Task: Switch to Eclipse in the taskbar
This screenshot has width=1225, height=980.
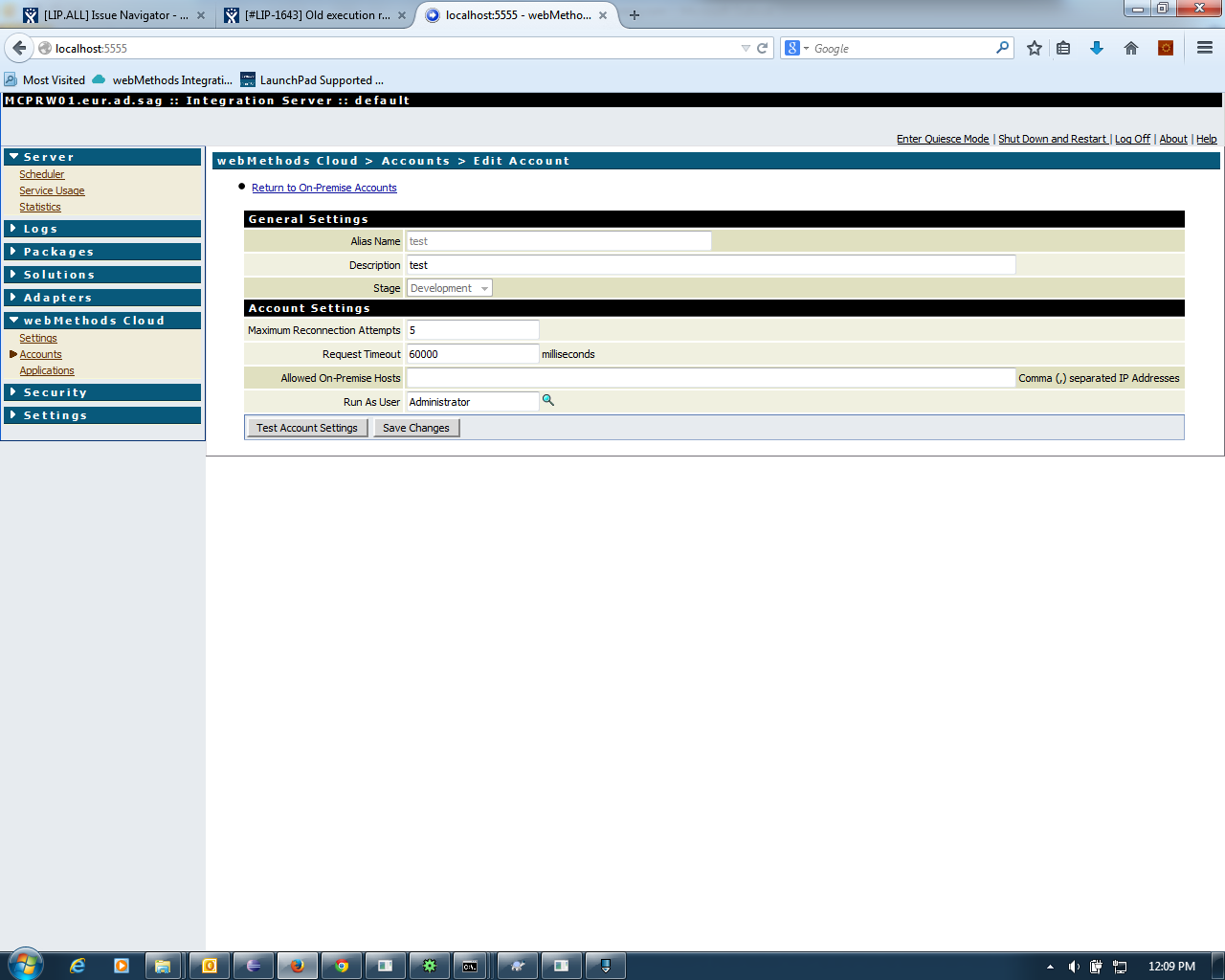Action: [254, 966]
